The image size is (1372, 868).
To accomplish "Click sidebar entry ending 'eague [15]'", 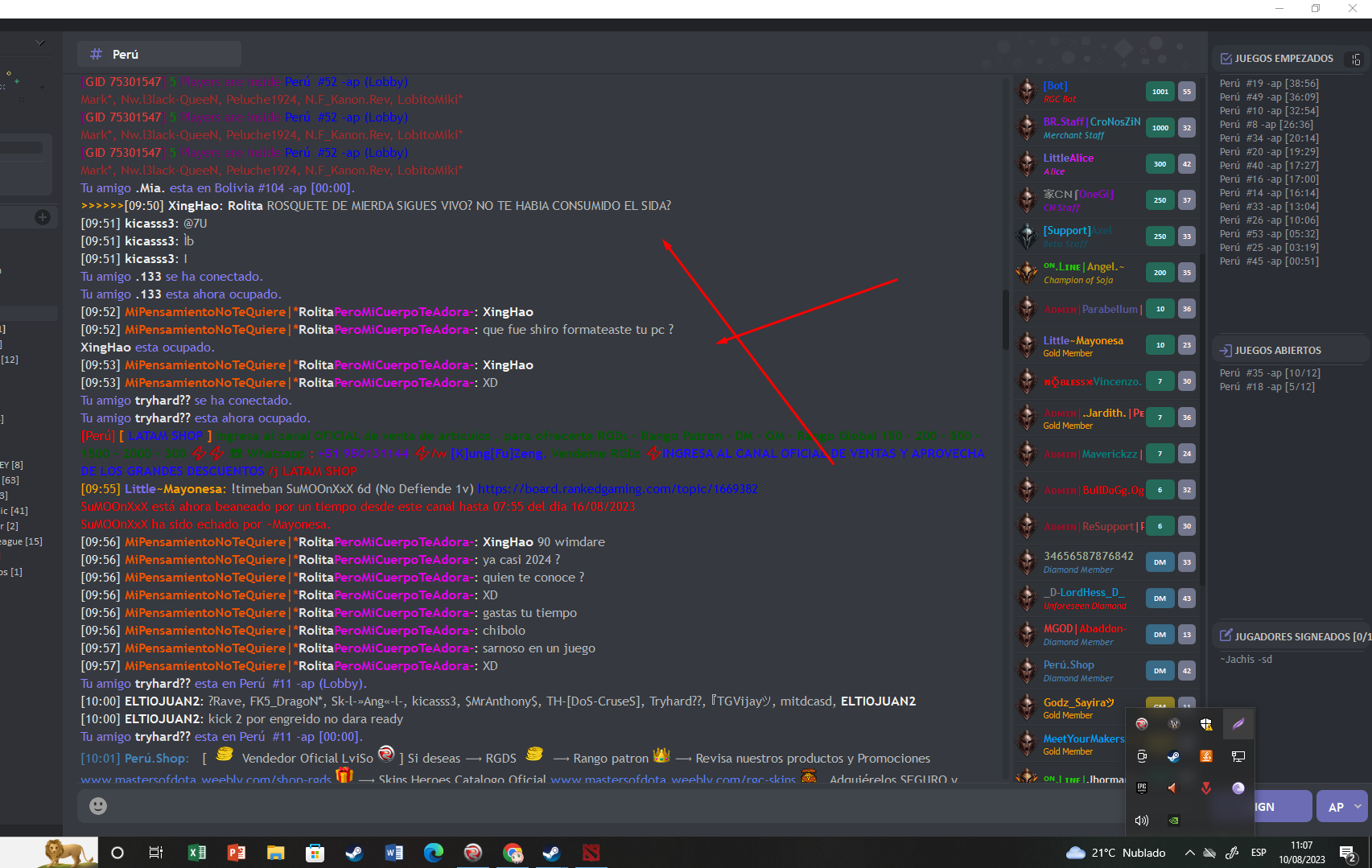I will 21,541.
